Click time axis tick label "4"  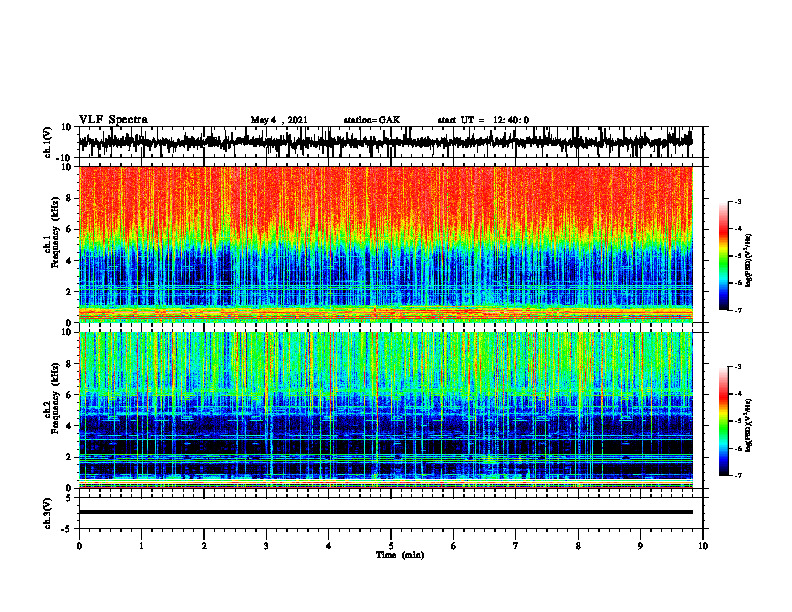tap(329, 546)
